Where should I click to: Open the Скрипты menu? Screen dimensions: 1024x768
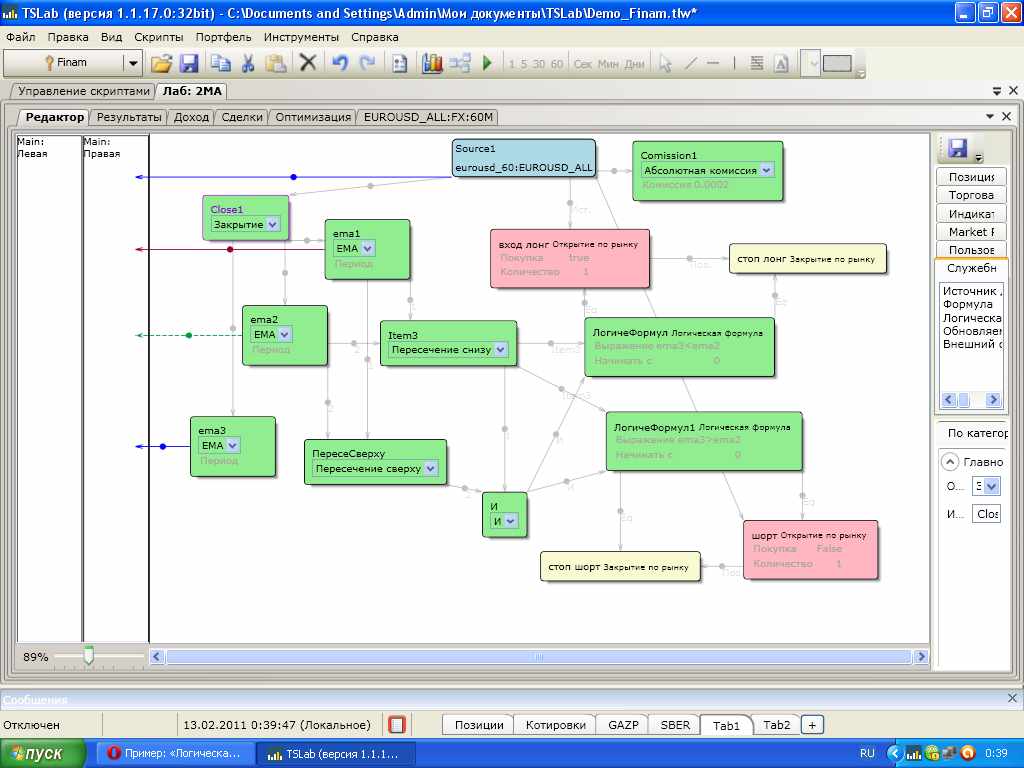click(x=159, y=37)
